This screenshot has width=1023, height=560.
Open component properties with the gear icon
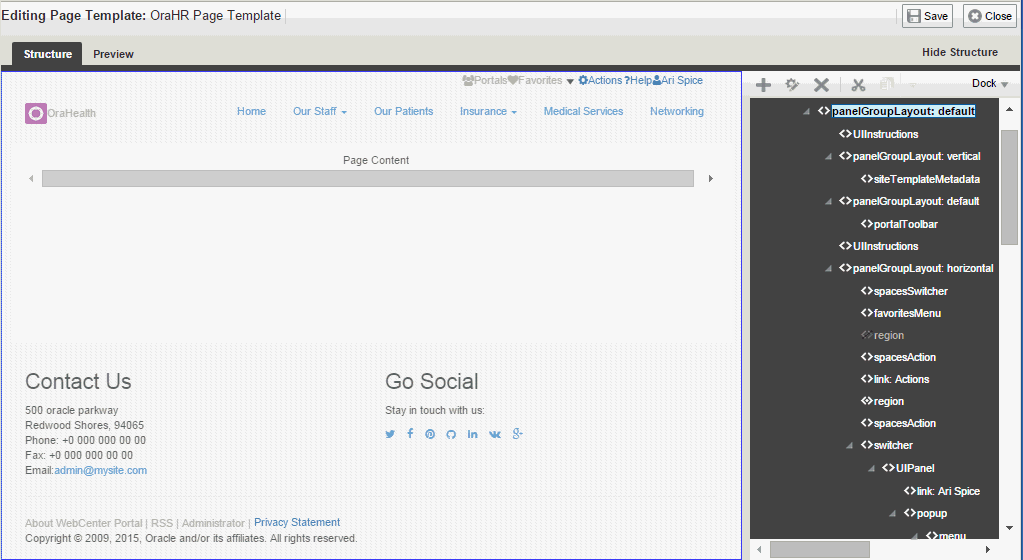click(792, 84)
